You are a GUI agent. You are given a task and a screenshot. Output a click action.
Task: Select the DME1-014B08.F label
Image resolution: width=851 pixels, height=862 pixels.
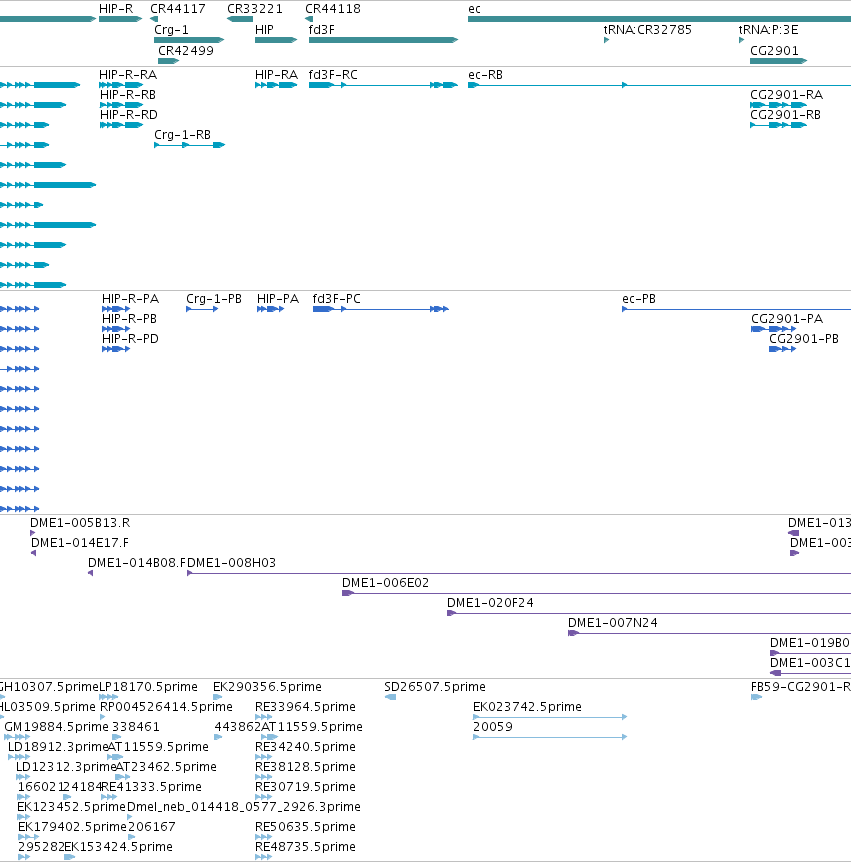tap(137, 563)
